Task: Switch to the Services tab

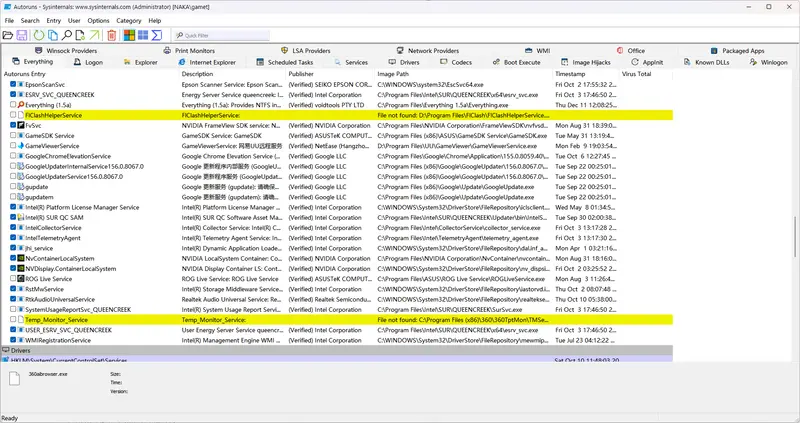Action: (x=351, y=62)
